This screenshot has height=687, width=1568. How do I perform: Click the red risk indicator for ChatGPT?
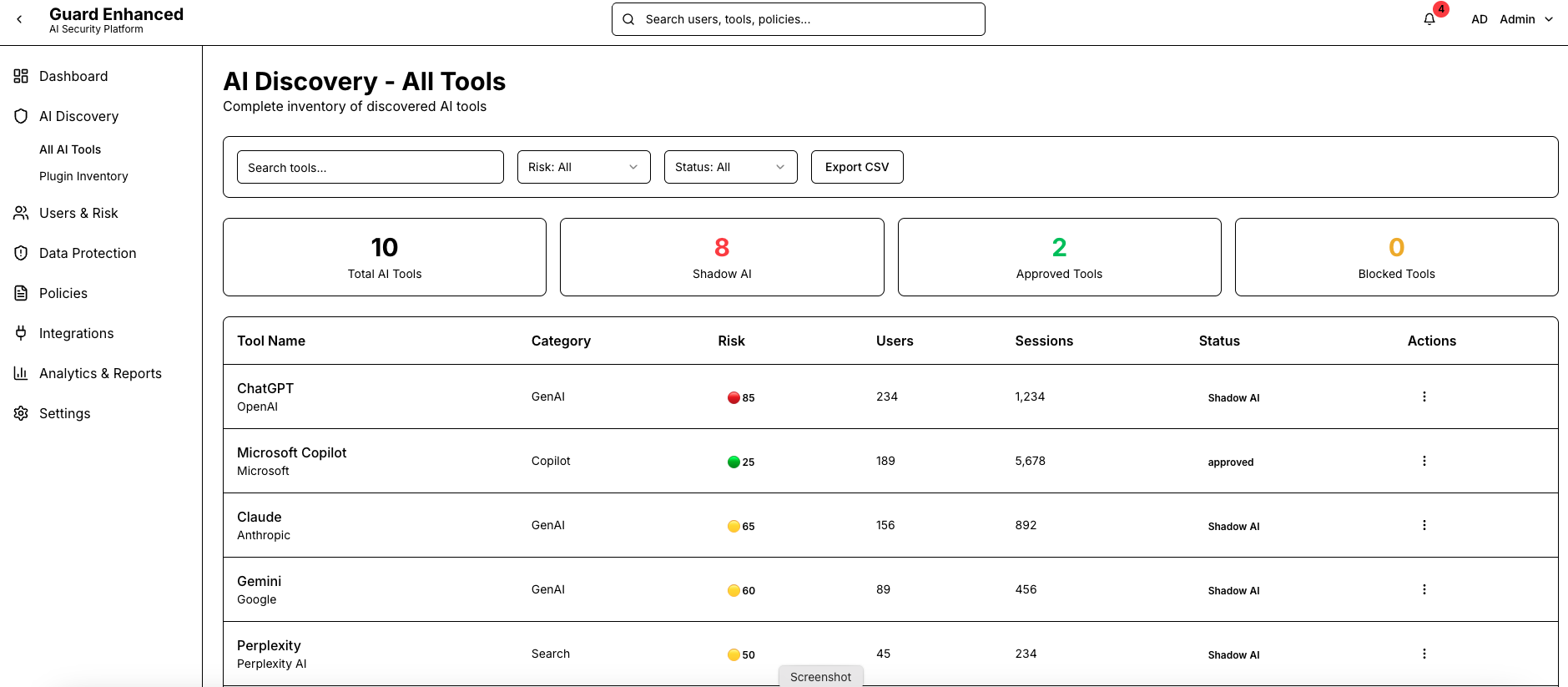click(734, 397)
